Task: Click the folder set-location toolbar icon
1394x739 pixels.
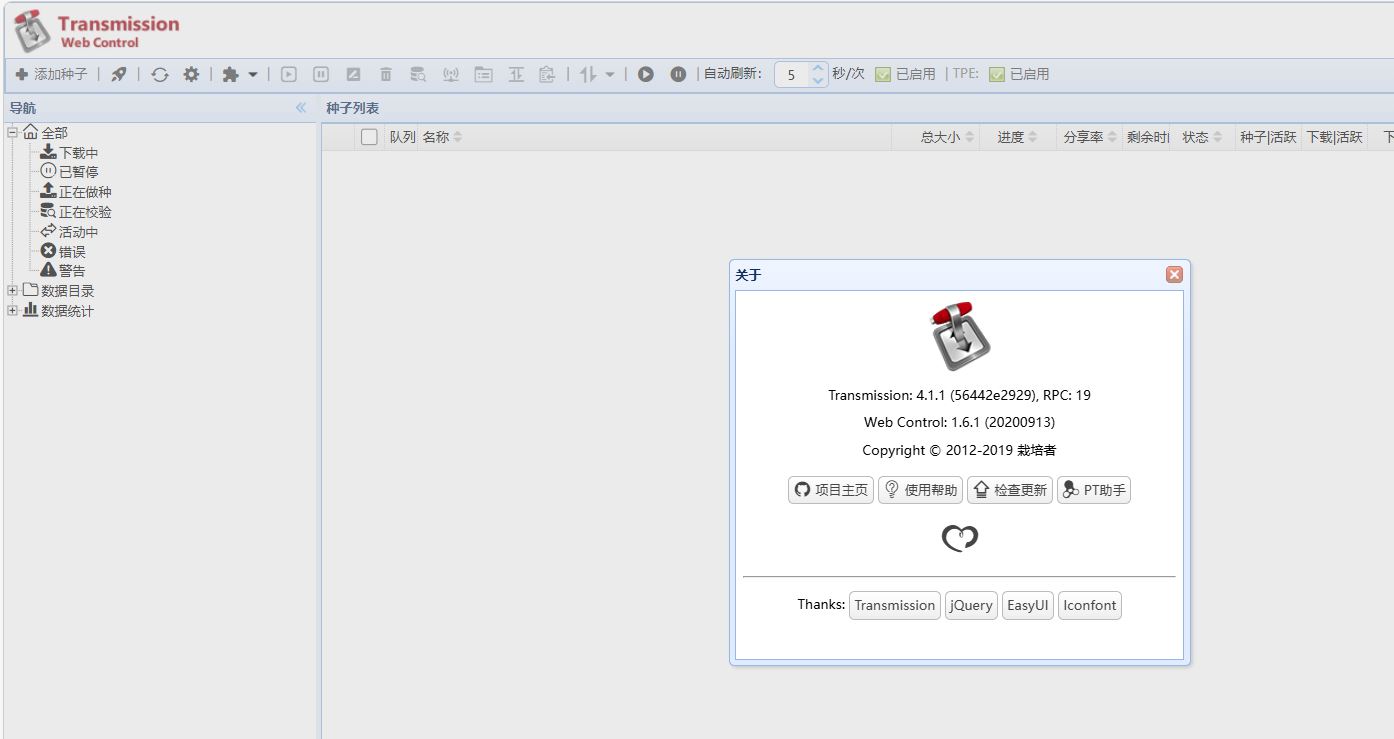Action: click(x=484, y=74)
